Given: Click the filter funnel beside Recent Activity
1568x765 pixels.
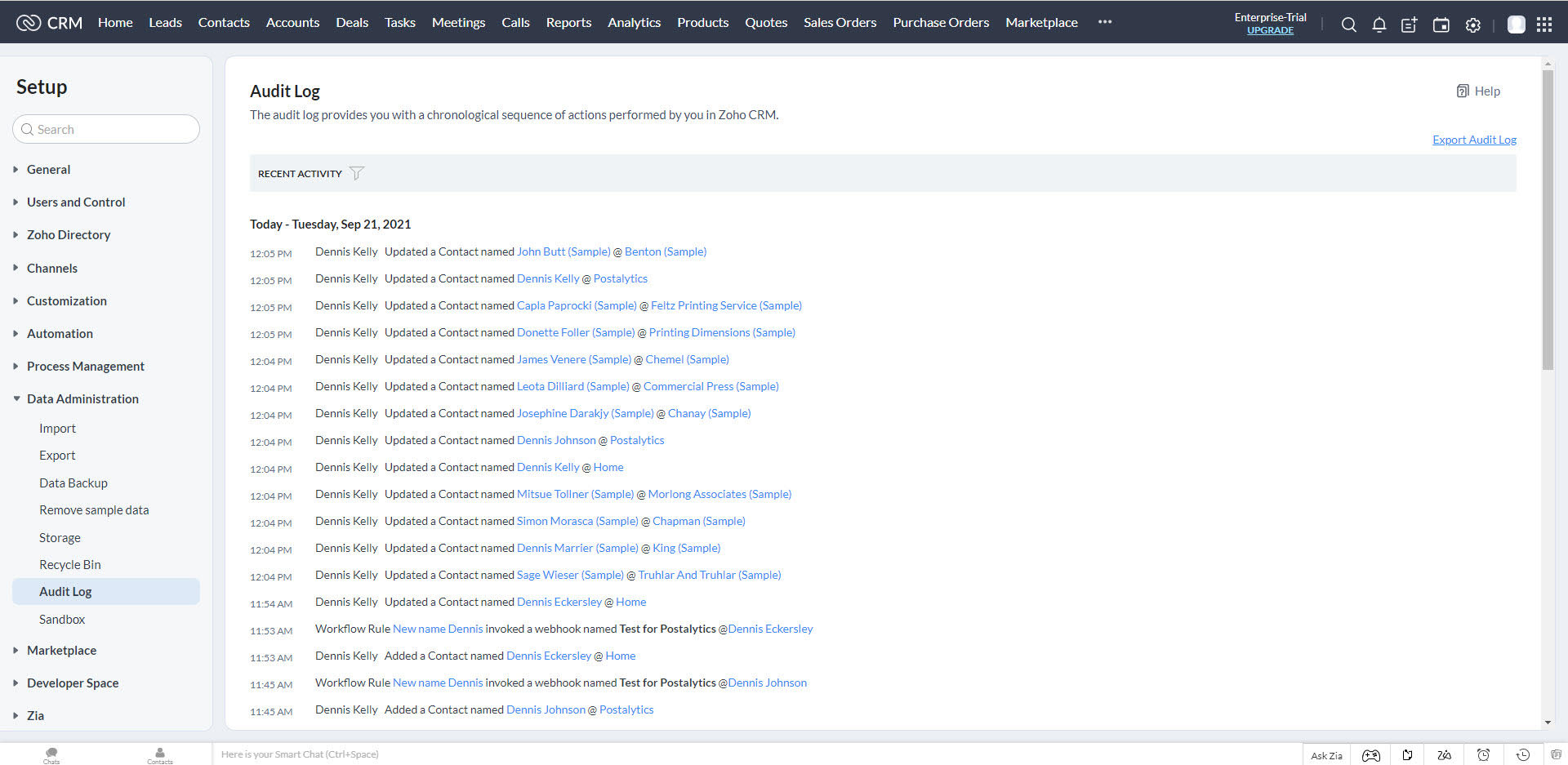Looking at the screenshot, I should pos(357,173).
